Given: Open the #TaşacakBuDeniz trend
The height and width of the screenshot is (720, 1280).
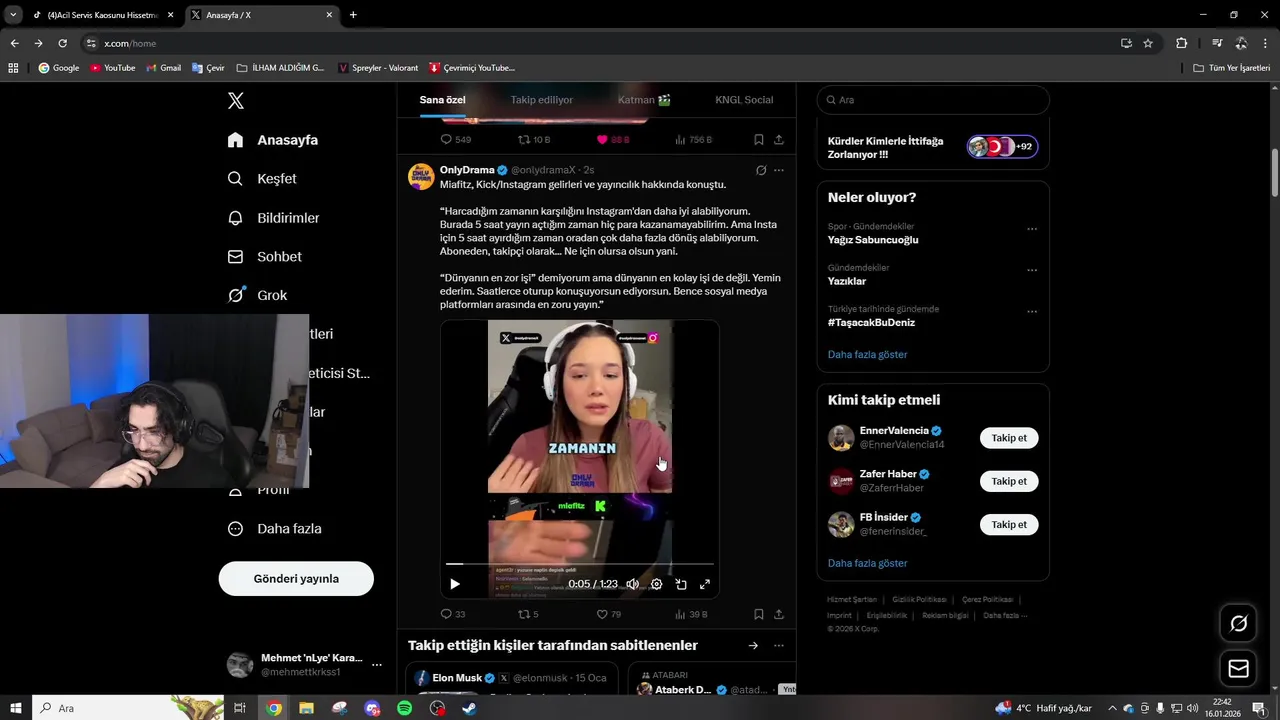Looking at the screenshot, I should tap(871, 323).
